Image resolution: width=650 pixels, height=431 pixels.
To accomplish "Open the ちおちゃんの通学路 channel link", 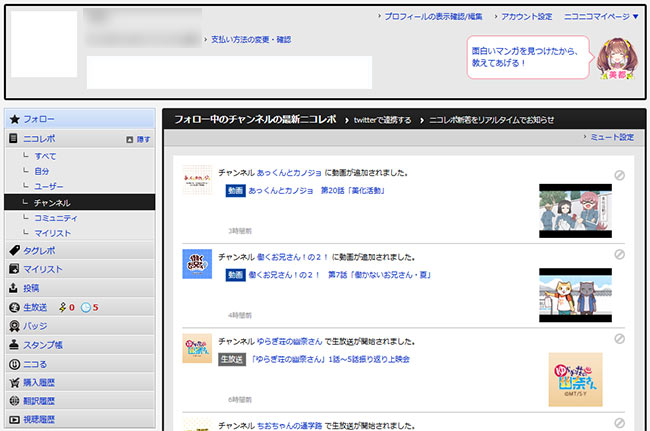I will pos(289,426).
